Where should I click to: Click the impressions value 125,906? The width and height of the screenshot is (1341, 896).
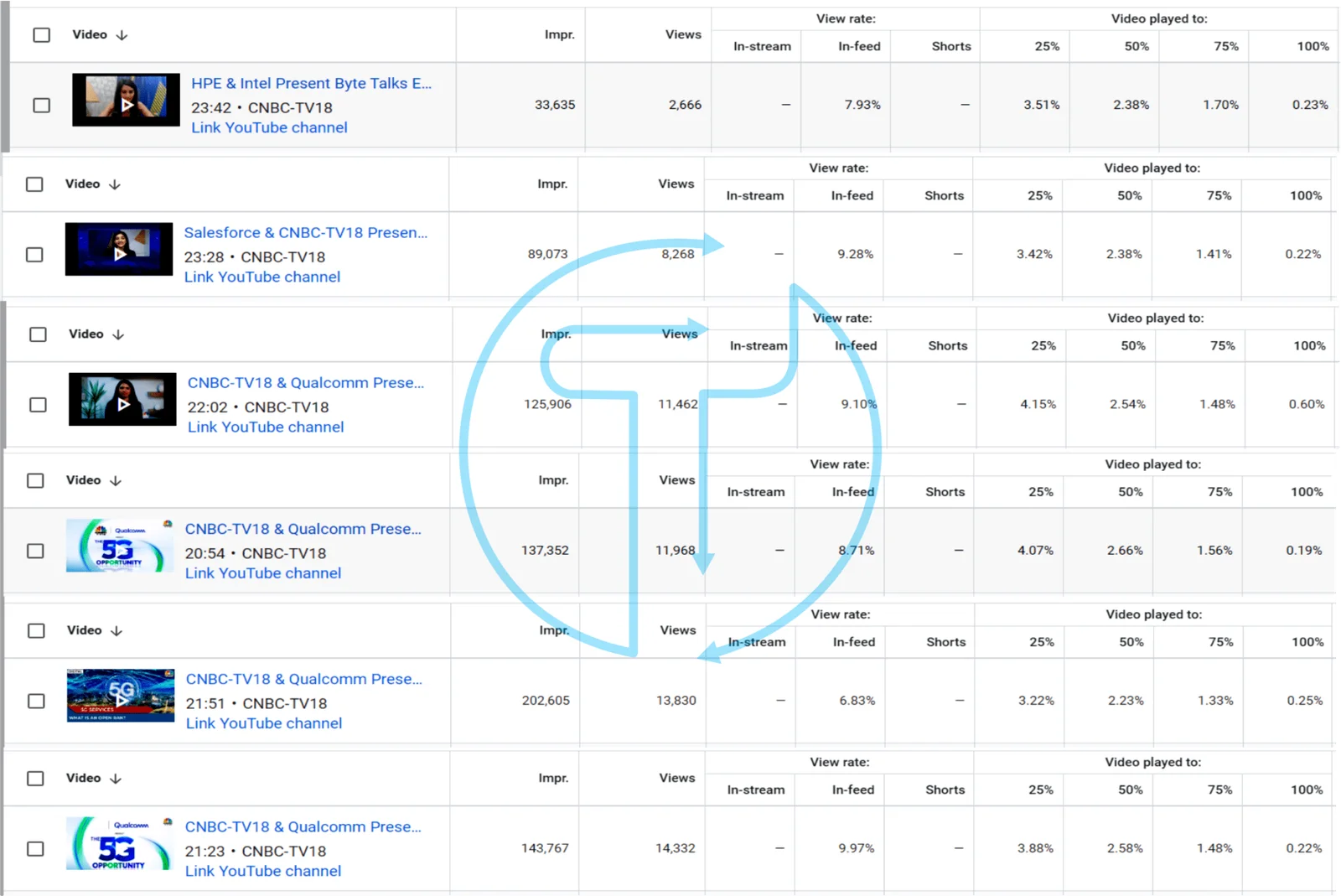click(548, 404)
